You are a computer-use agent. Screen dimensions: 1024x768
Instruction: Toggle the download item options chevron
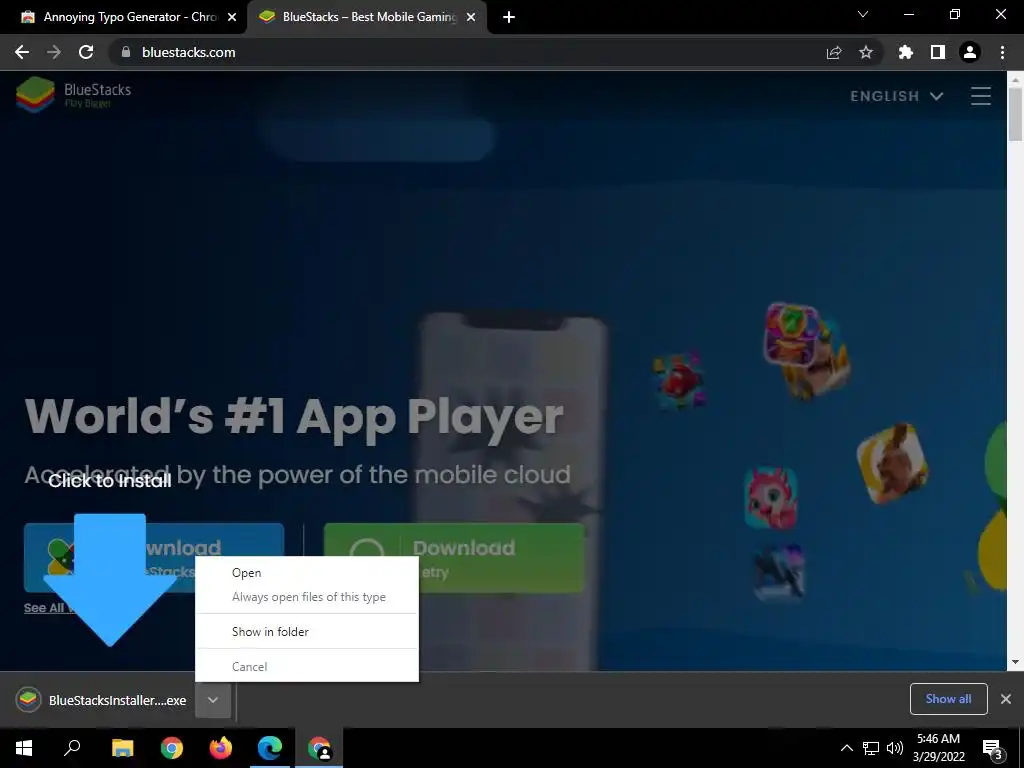213,700
